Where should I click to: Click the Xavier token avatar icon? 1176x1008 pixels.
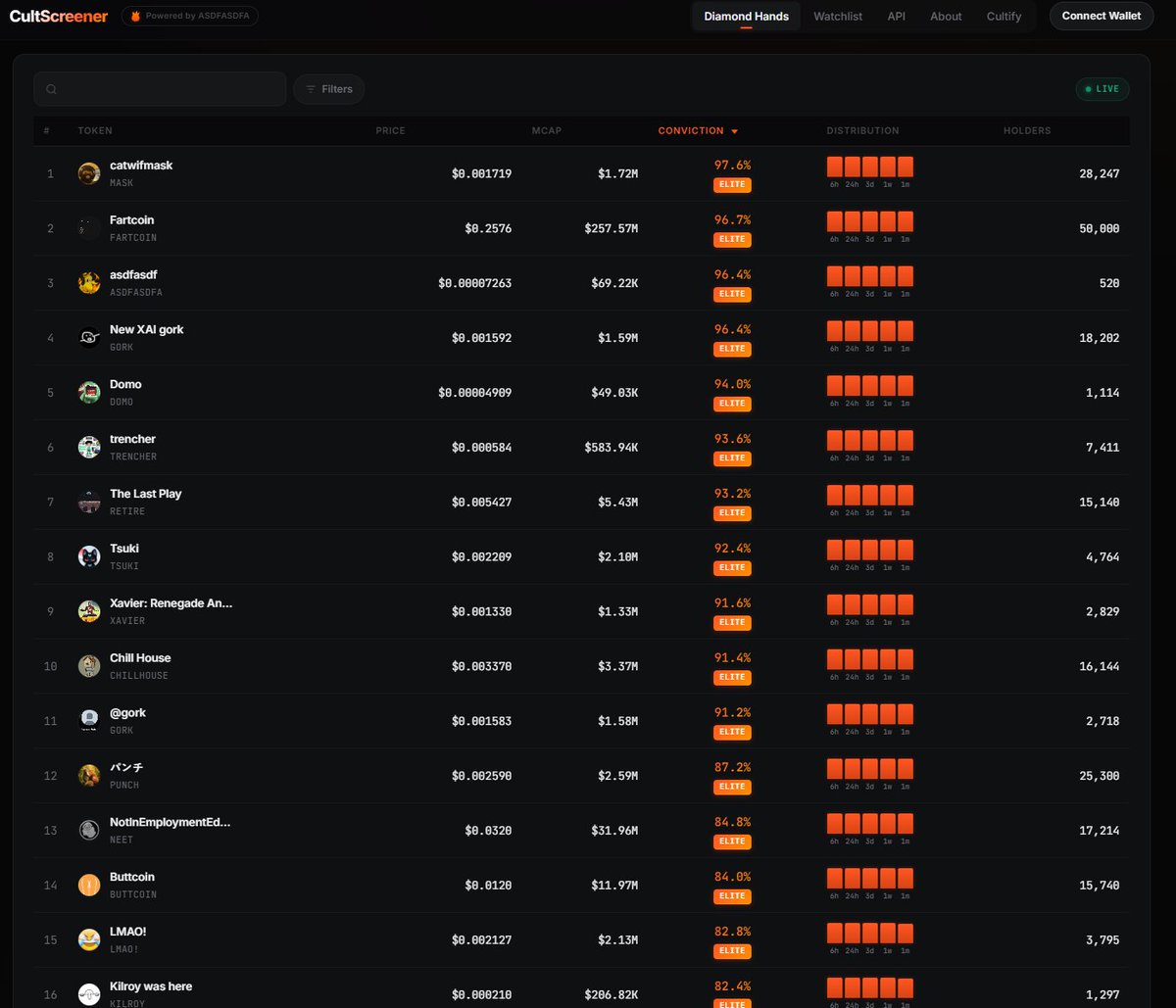click(x=89, y=612)
